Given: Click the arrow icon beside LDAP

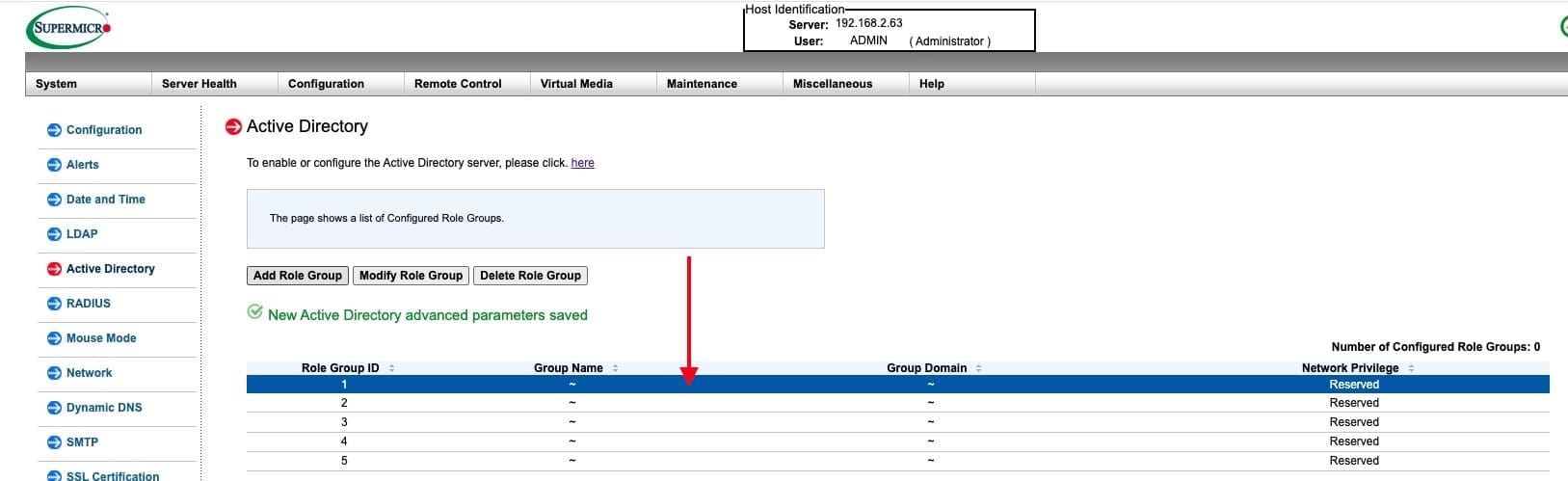Looking at the screenshot, I should pyautogui.click(x=54, y=234).
